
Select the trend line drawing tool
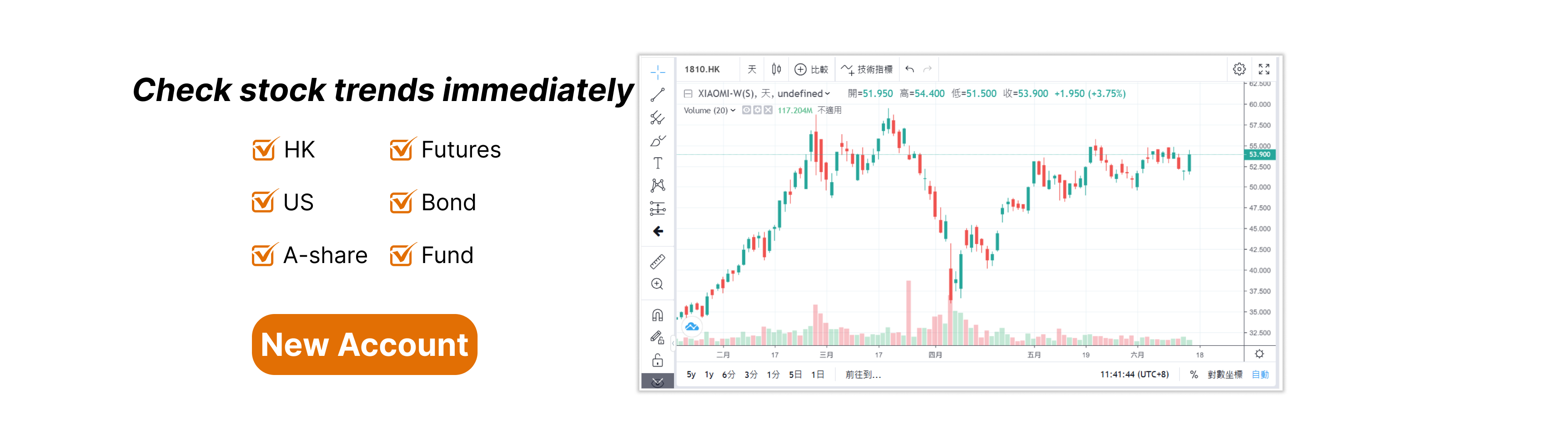658,95
